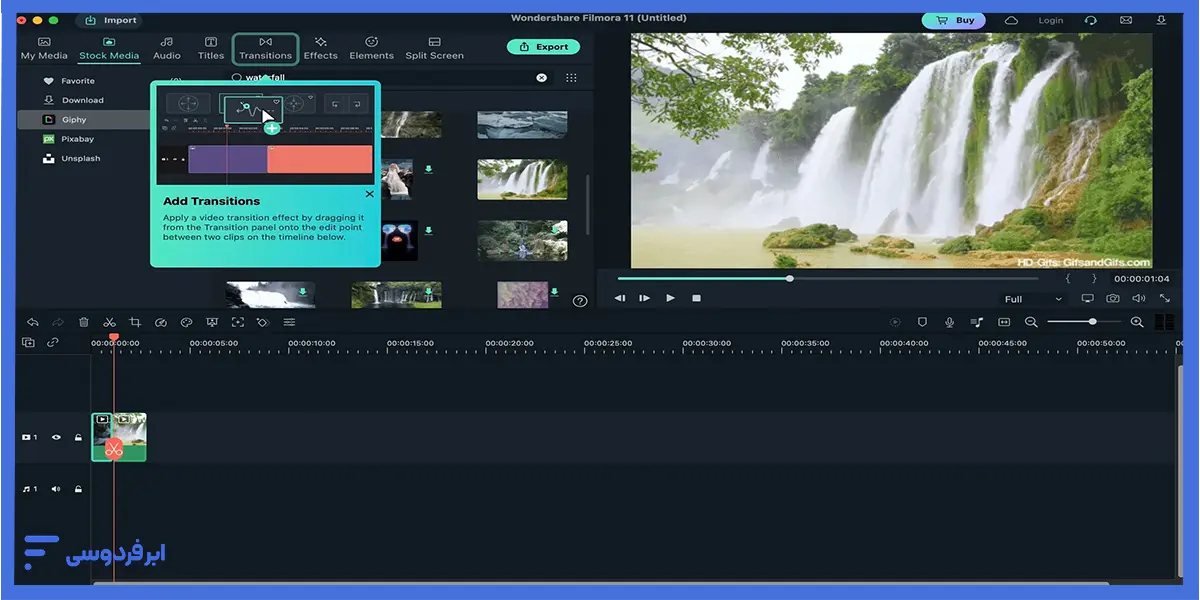The height and width of the screenshot is (600, 1200).
Task: Zoom out the timeline with minus magnifier
Action: point(1031,322)
